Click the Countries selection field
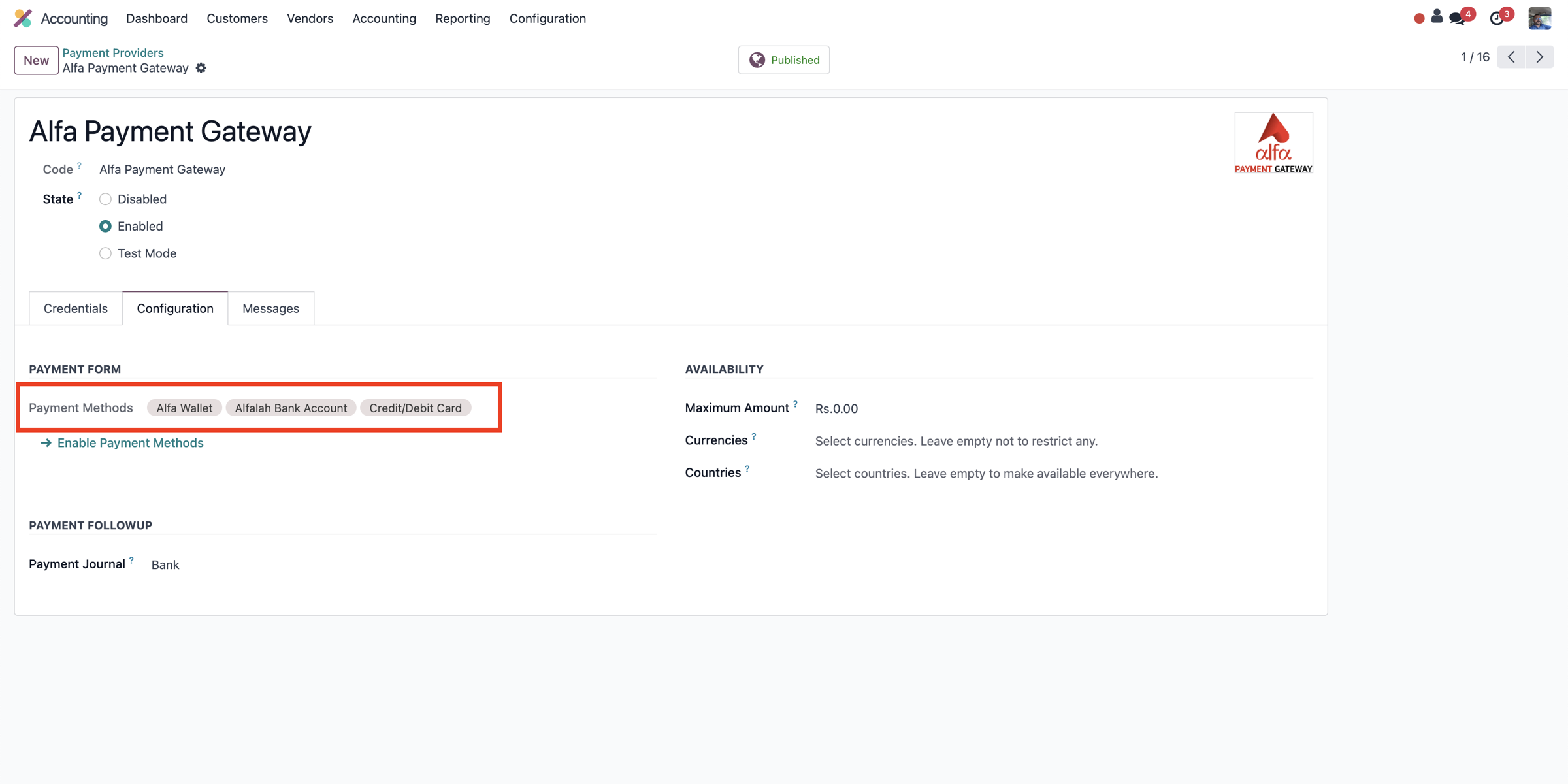Image resolution: width=1568 pixels, height=784 pixels. 1064,474
